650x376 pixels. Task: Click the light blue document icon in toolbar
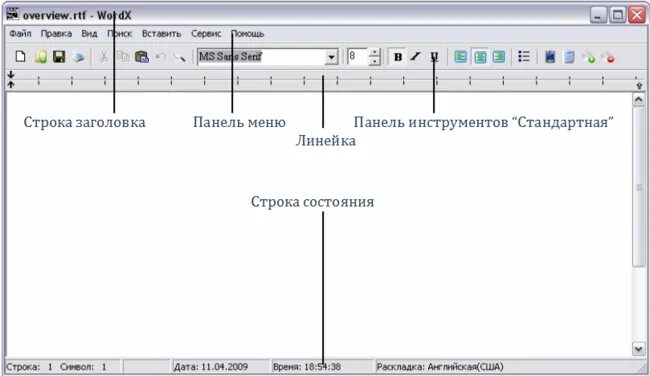(570, 57)
